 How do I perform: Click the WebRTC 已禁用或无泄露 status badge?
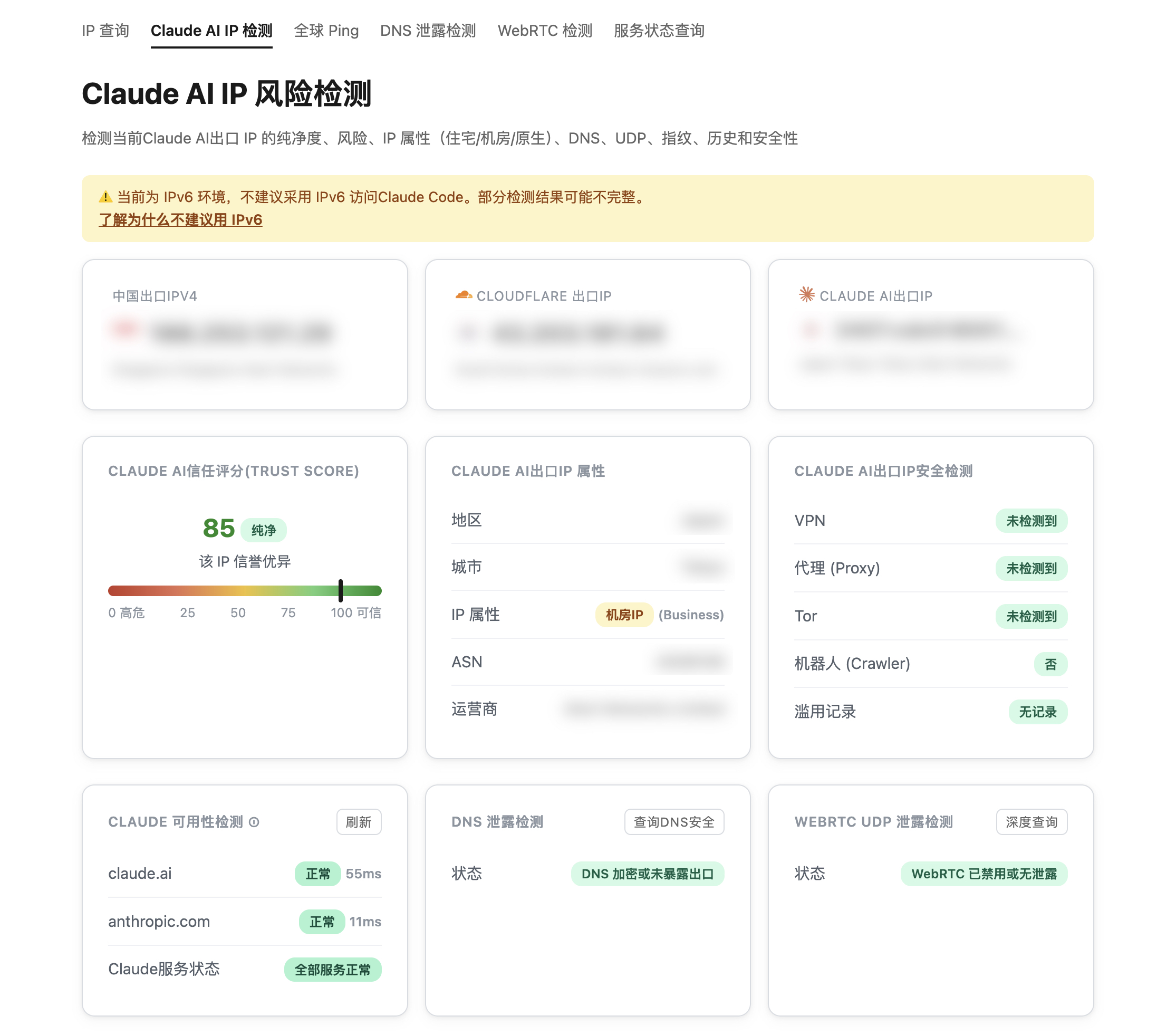coord(984,874)
